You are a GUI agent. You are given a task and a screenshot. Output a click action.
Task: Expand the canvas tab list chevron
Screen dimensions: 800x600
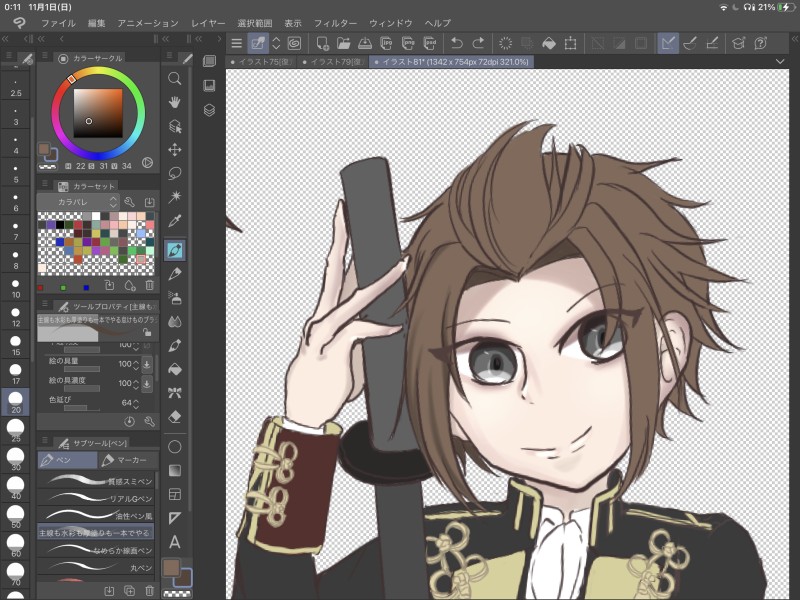780,62
